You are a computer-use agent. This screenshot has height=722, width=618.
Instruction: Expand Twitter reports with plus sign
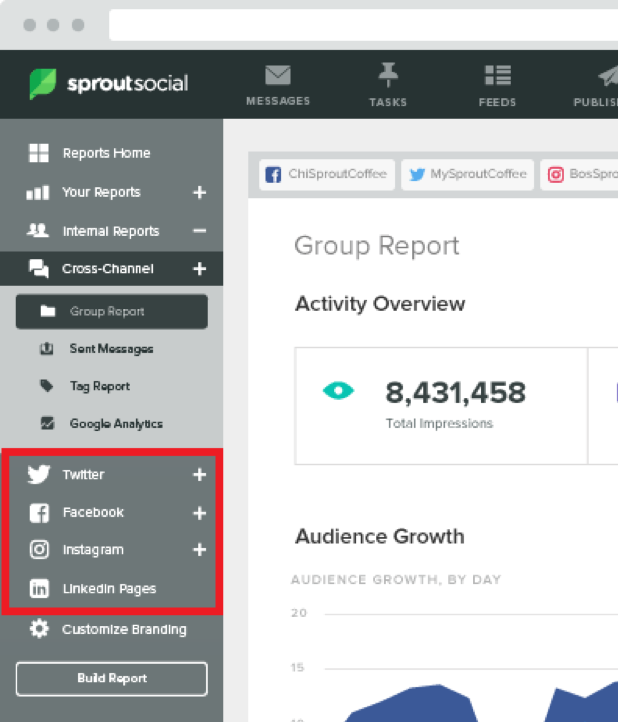pos(199,475)
